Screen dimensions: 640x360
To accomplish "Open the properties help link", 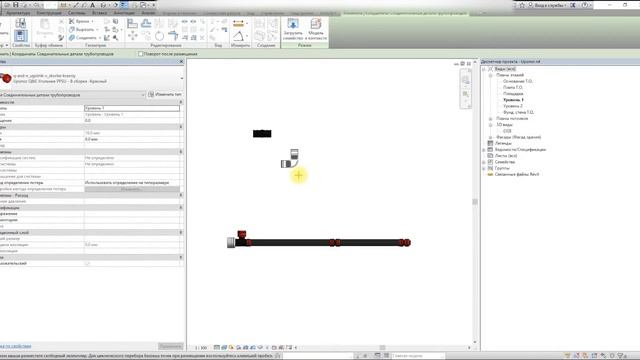I will point(15,346).
